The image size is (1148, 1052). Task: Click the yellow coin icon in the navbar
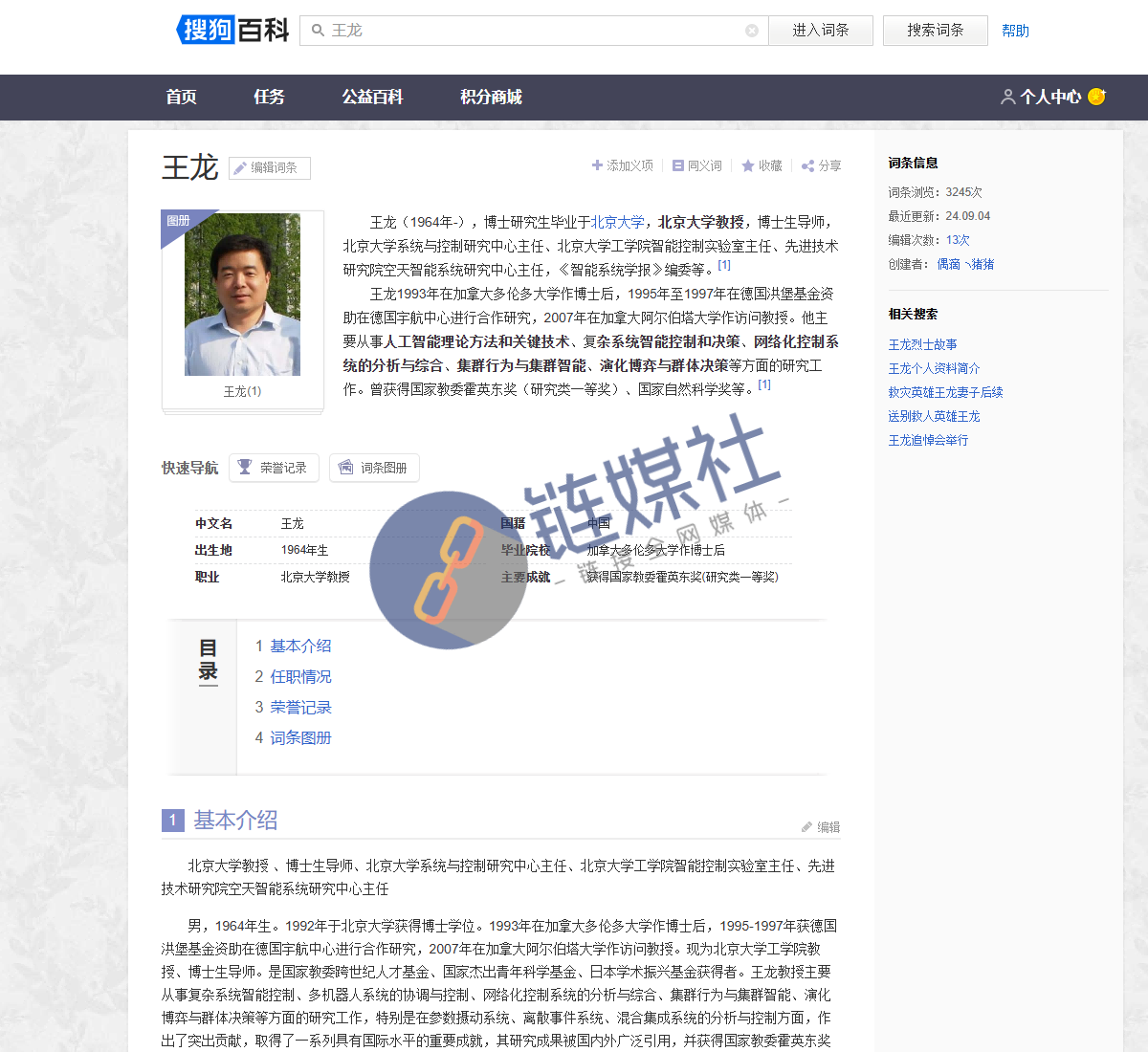(1095, 97)
